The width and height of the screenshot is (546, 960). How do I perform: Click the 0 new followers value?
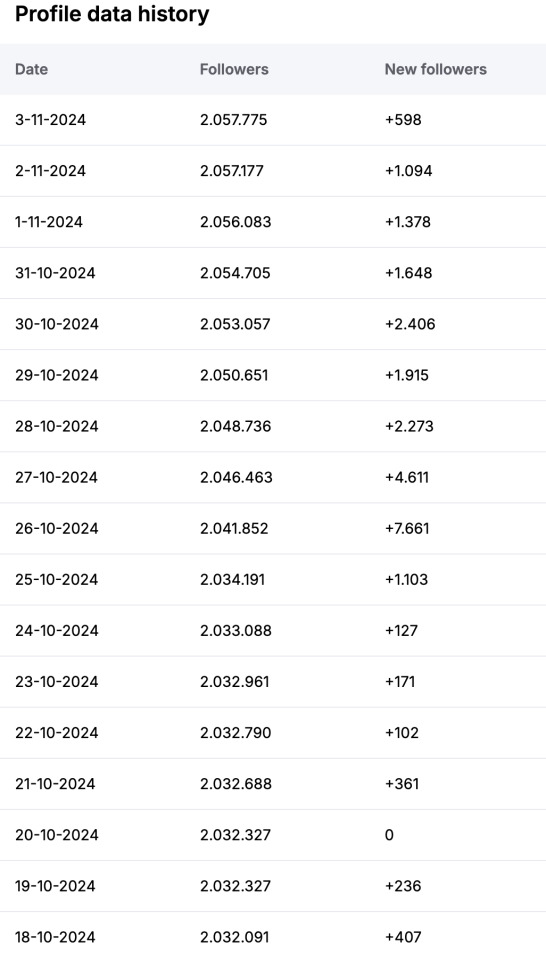click(x=389, y=835)
